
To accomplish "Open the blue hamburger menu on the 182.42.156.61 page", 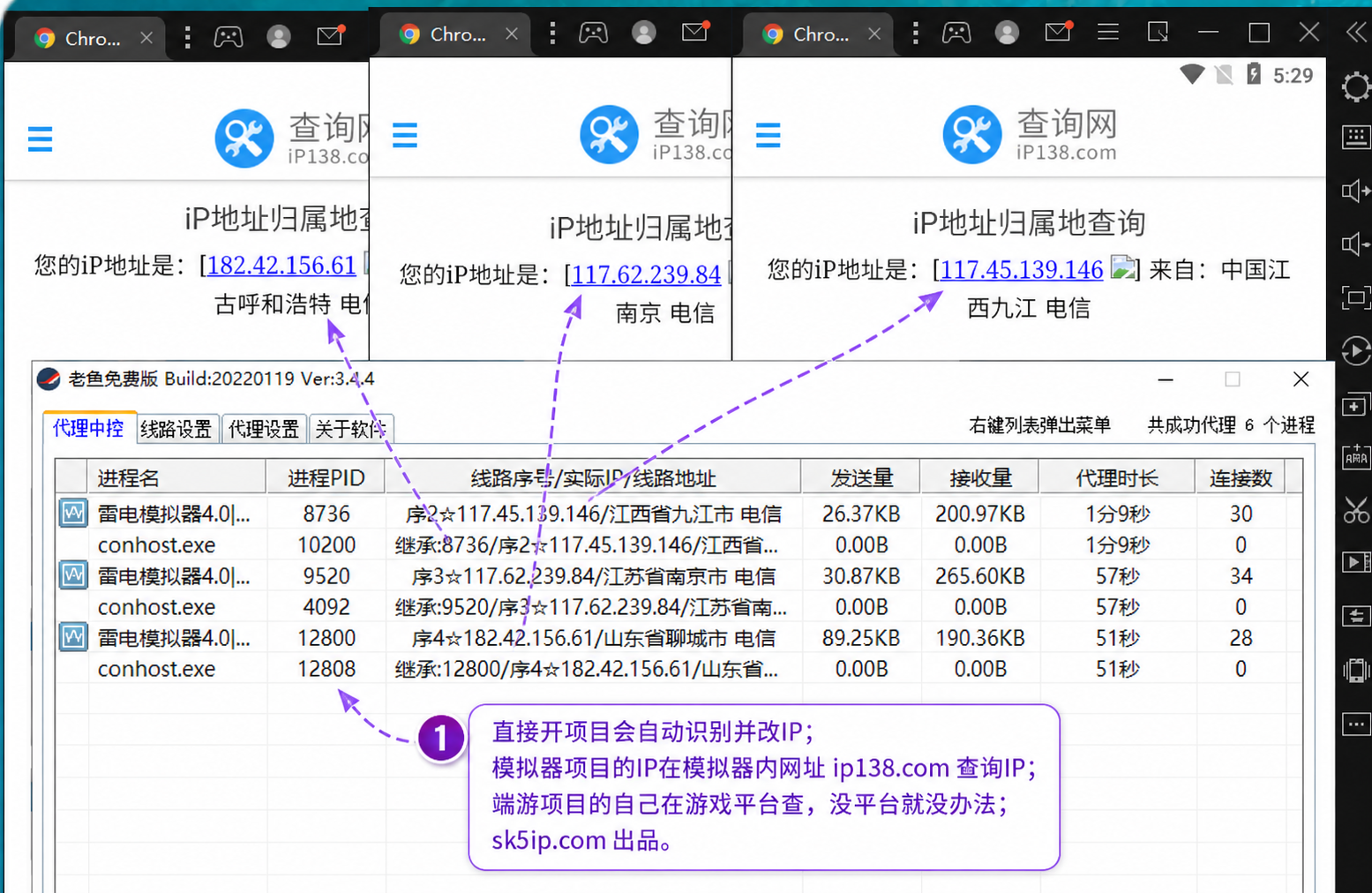I will coord(41,139).
